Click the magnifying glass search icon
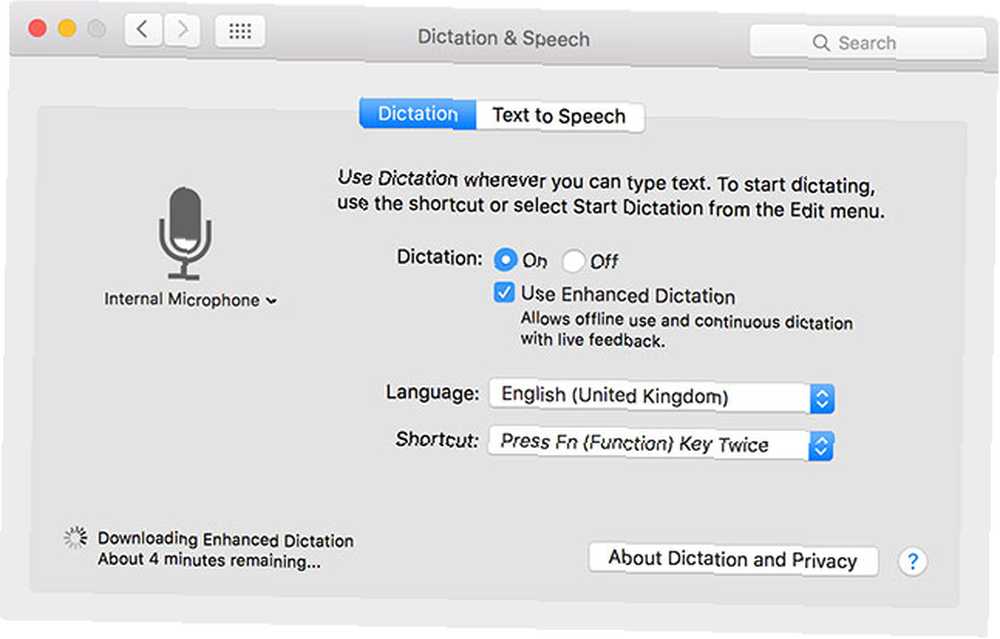1000x639 pixels. tap(821, 43)
